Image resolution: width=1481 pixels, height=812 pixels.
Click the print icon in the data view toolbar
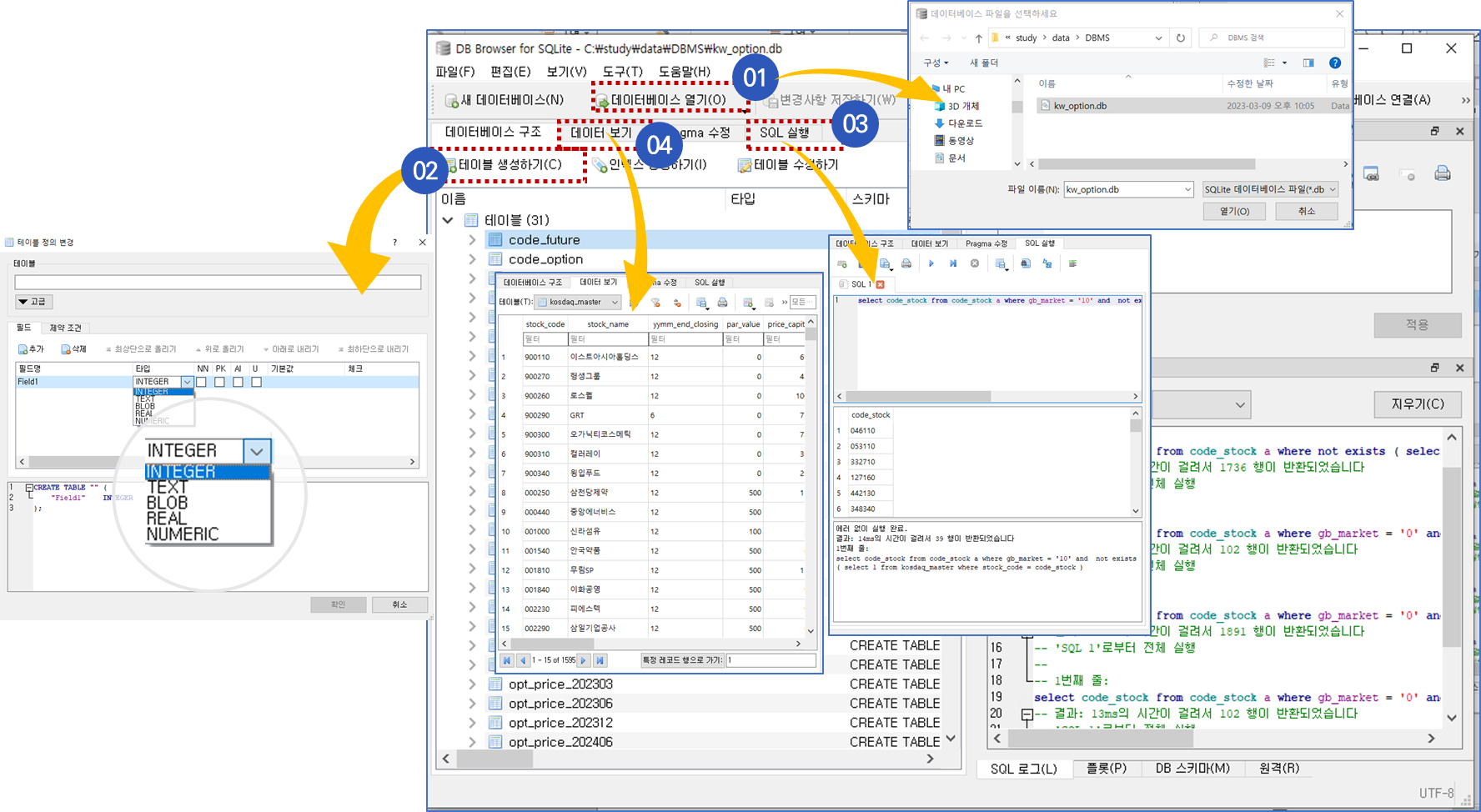[722, 303]
